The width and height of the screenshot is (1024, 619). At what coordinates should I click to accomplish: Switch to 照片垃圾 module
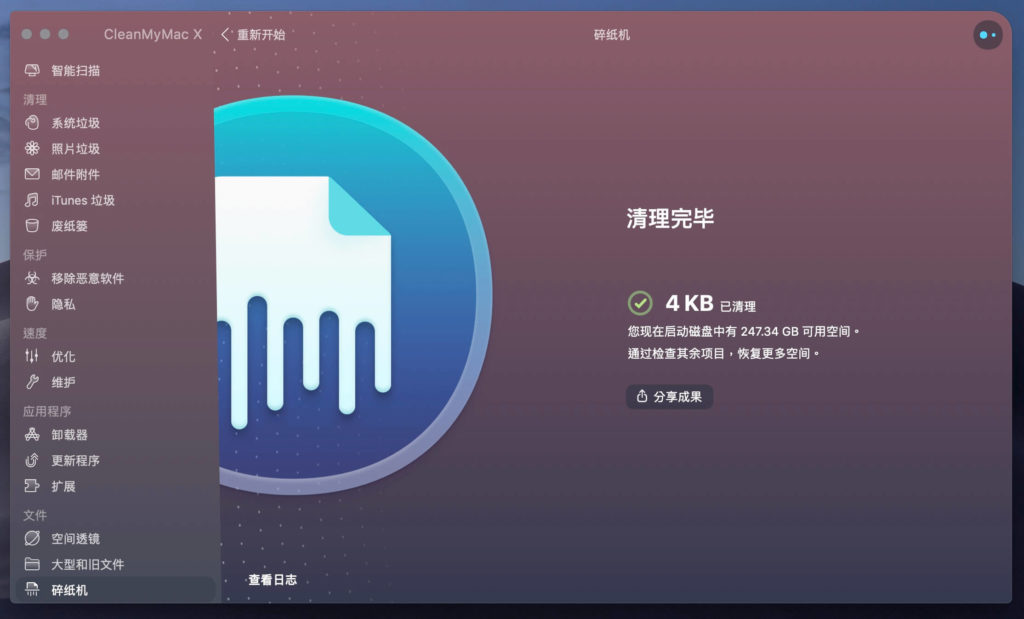tap(76, 149)
